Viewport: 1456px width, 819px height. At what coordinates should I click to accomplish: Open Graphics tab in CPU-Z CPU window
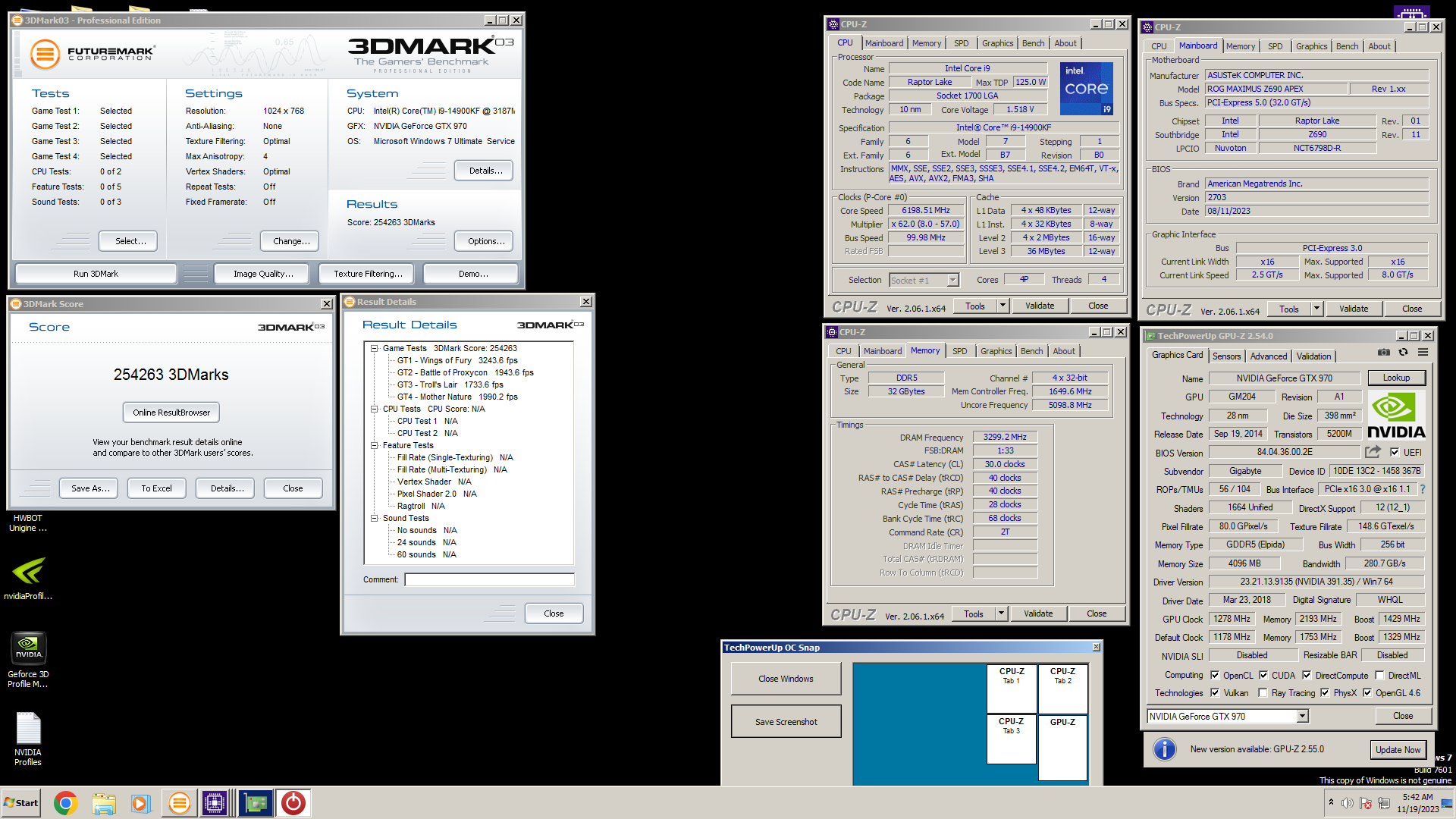(x=997, y=43)
